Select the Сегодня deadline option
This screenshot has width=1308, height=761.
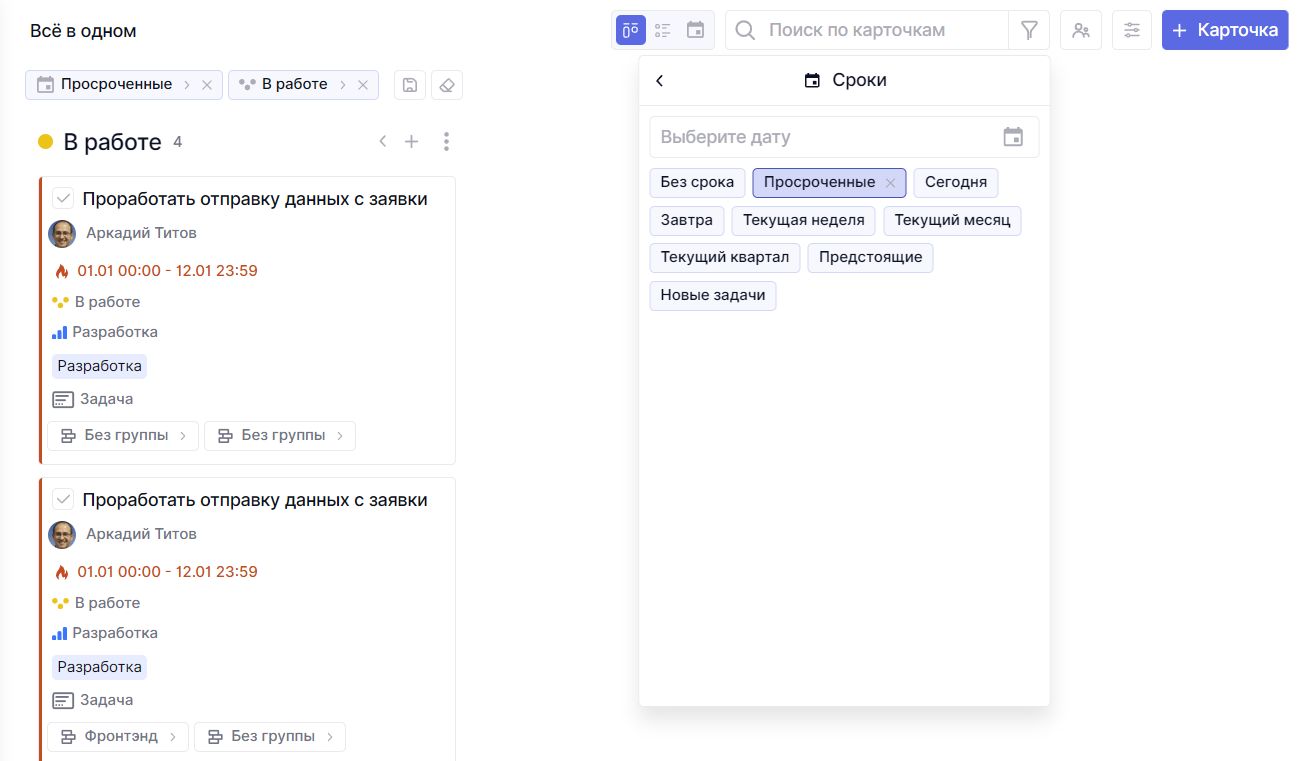(x=955, y=183)
